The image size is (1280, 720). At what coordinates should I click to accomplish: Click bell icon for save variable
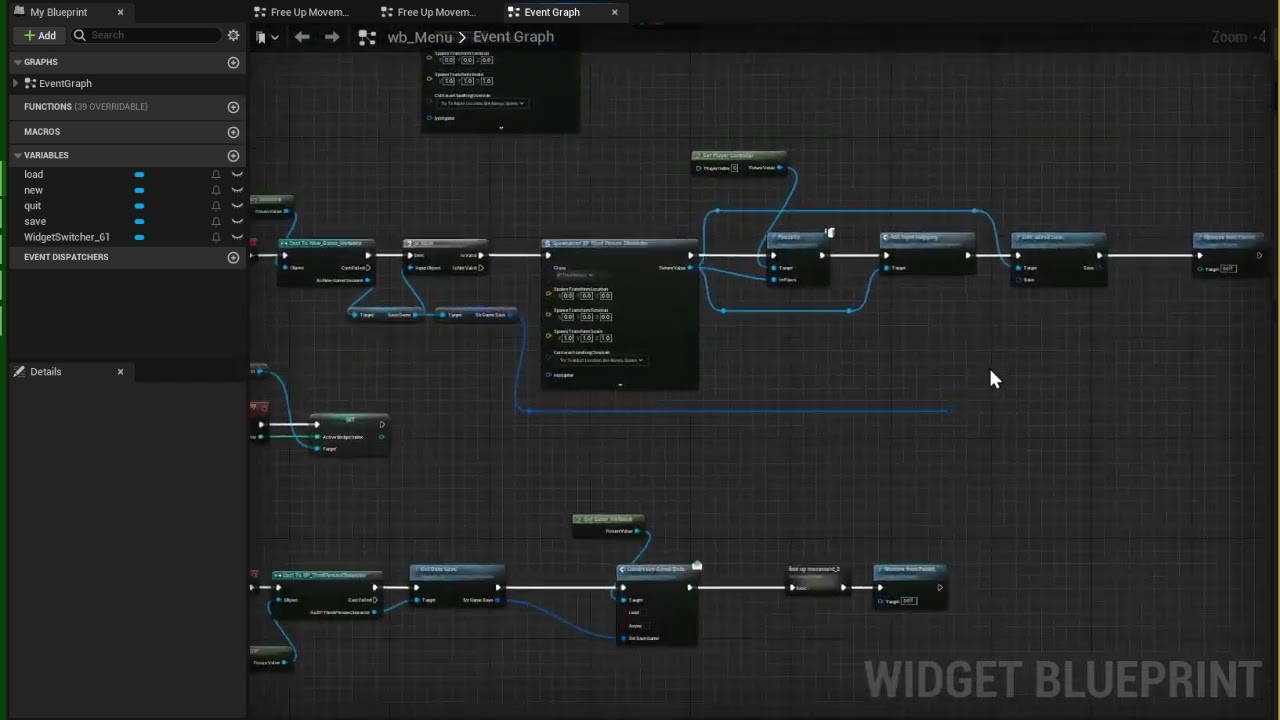click(x=215, y=222)
